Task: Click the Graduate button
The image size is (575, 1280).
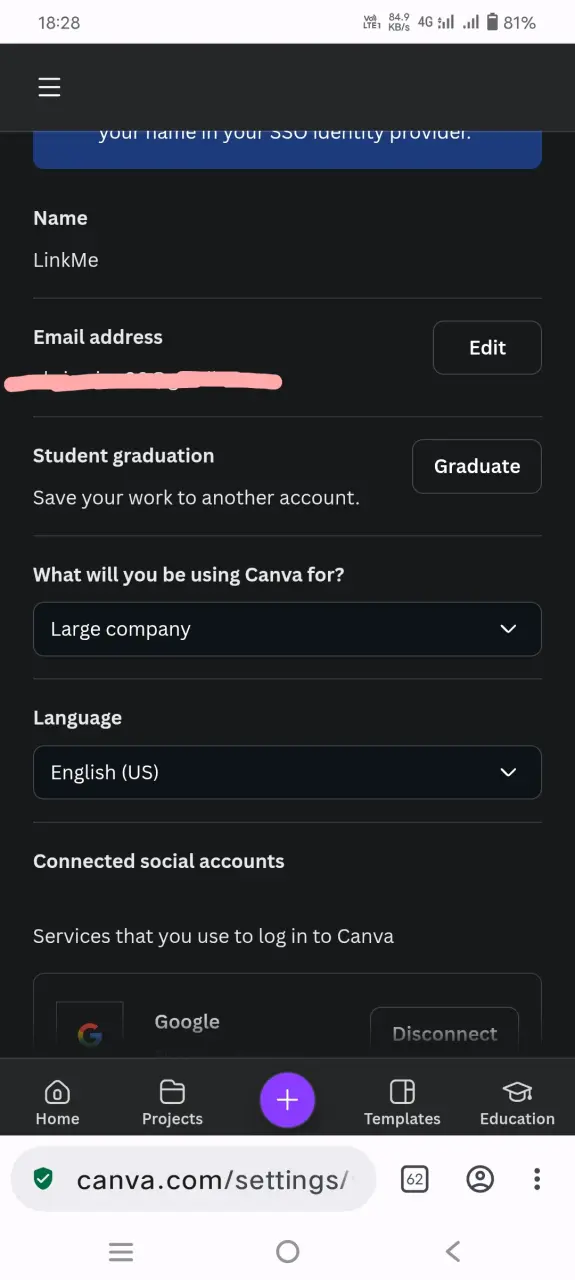Action: click(x=477, y=466)
